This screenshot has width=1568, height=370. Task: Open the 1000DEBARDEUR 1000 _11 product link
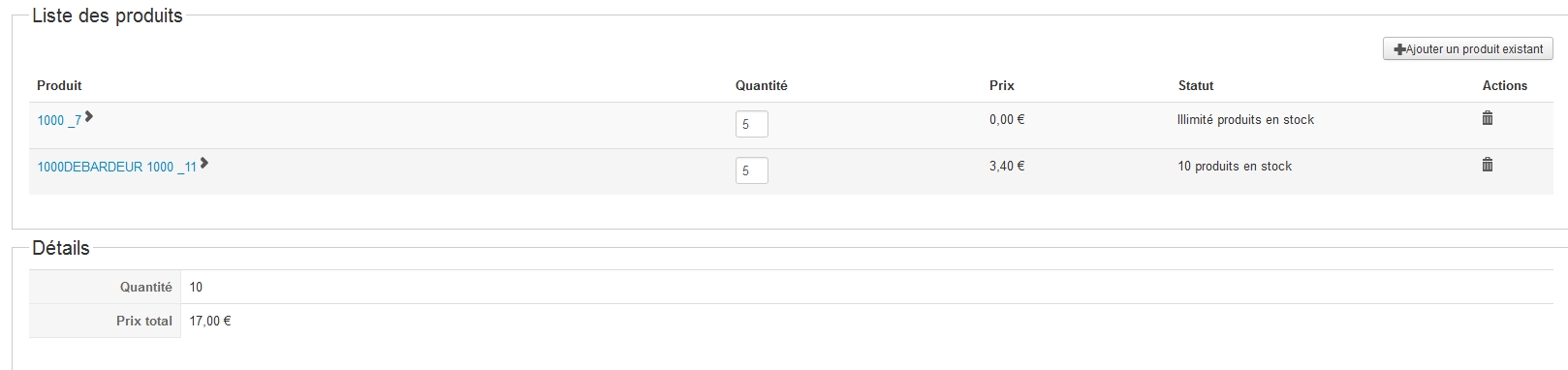point(117,168)
